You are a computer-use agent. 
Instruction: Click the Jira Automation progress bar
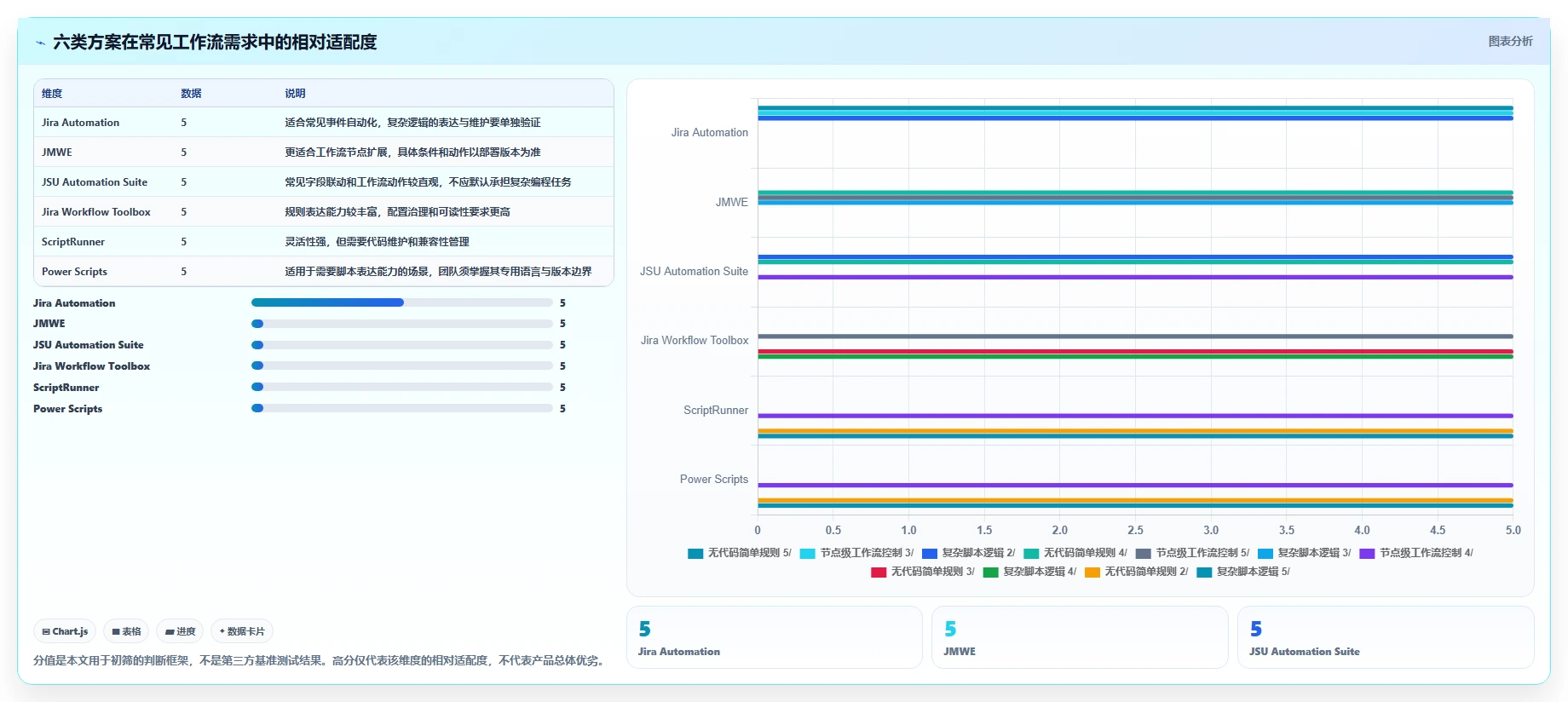tap(402, 302)
